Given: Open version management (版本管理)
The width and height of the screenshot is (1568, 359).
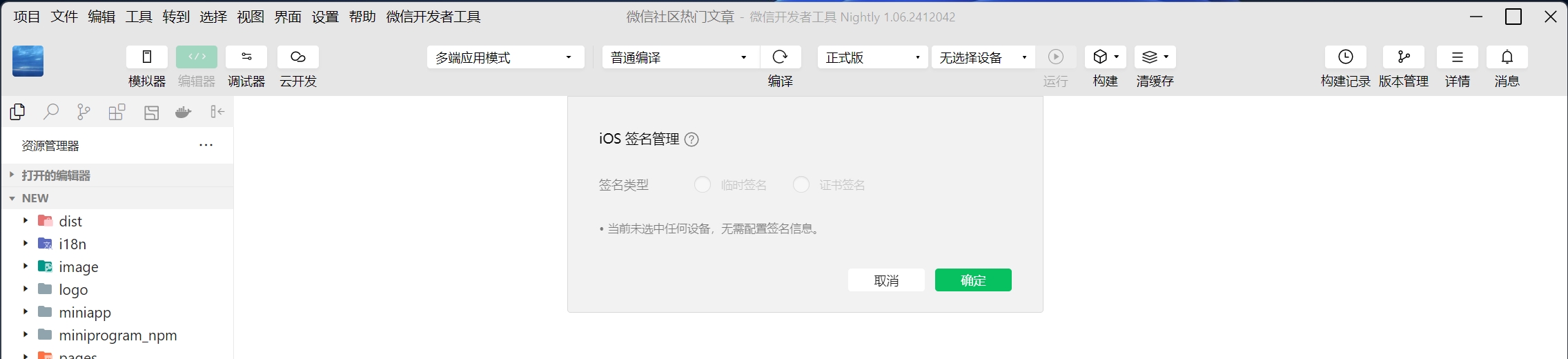Looking at the screenshot, I should click(x=1404, y=57).
